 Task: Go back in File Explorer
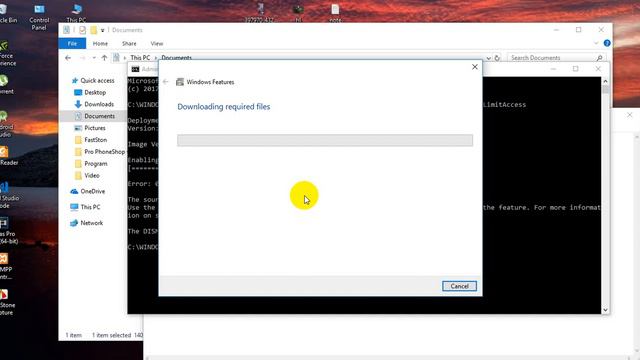coord(68,58)
